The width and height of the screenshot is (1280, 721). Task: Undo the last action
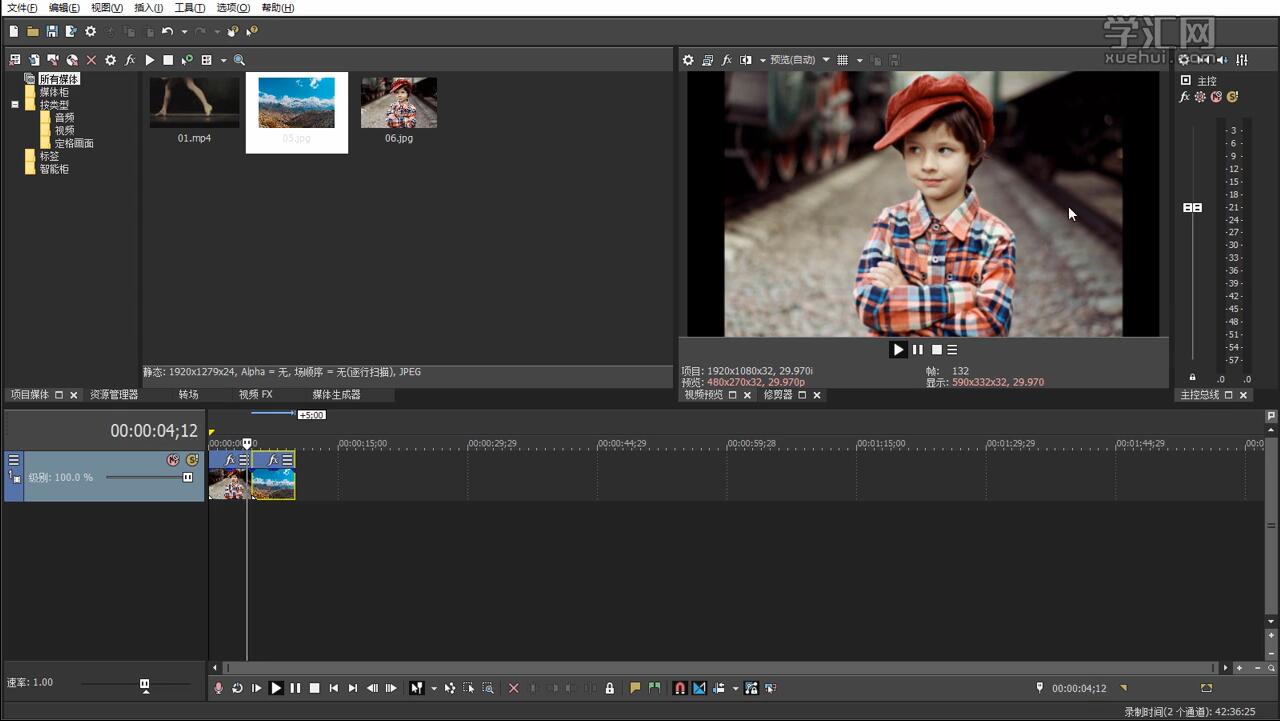[x=167, y=32]
